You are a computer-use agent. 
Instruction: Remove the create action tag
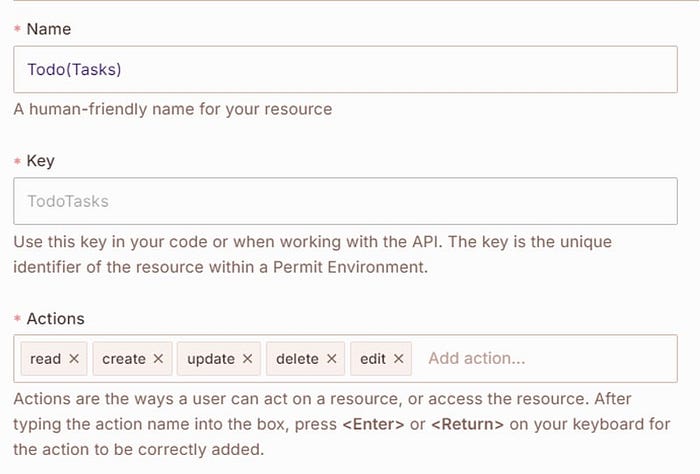[160, 358]
